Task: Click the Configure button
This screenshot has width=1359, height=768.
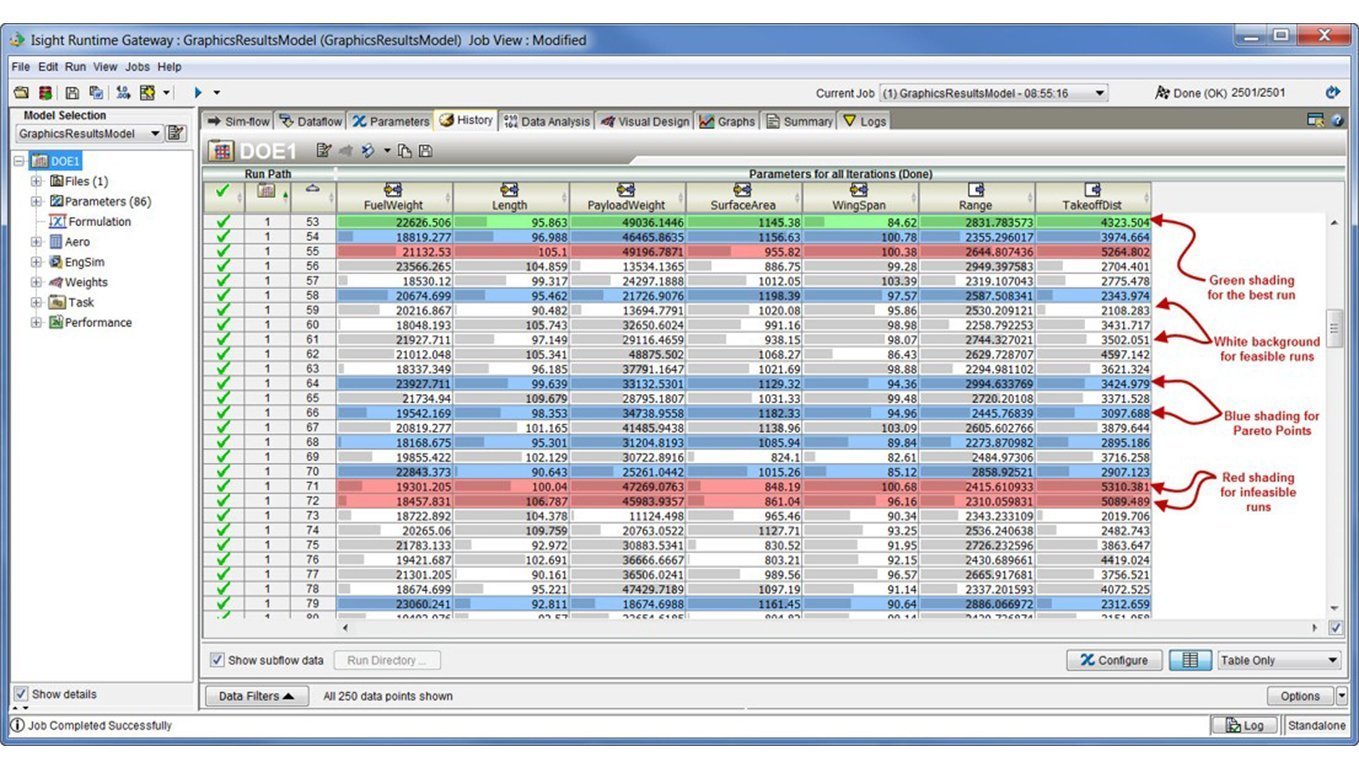Action: (1113, 660)
